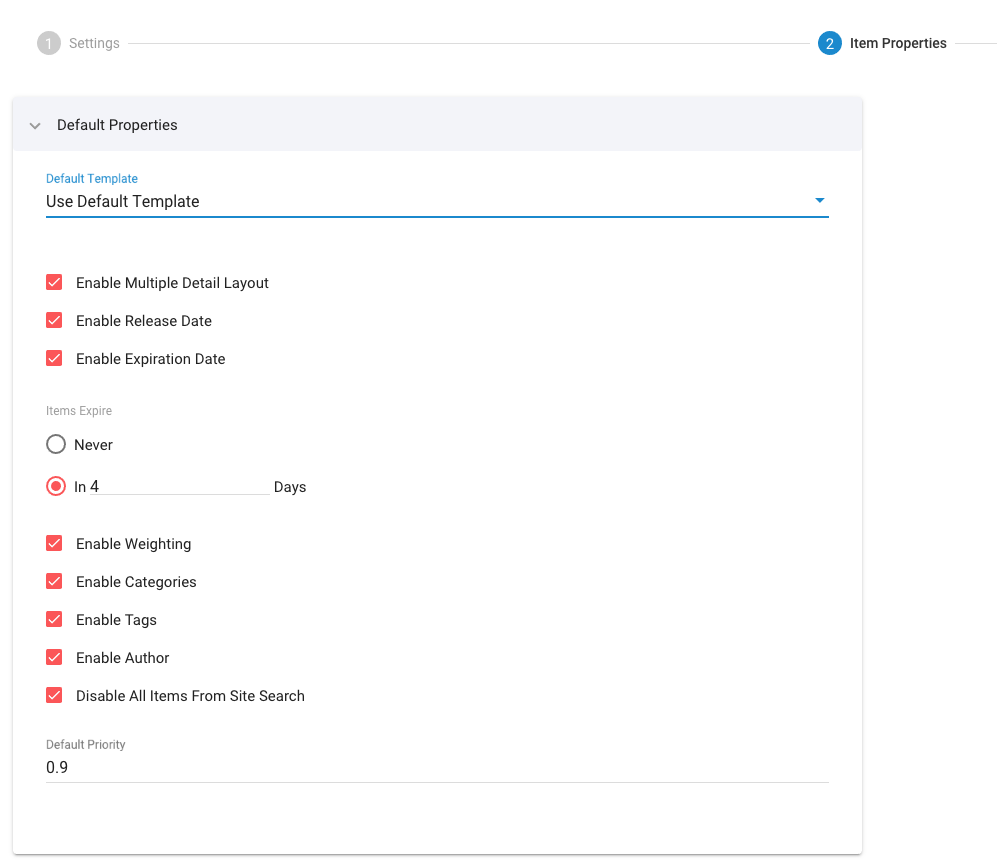997x865 pixels.
Task: Select the Never expire radio button
Action: (56, 444)
